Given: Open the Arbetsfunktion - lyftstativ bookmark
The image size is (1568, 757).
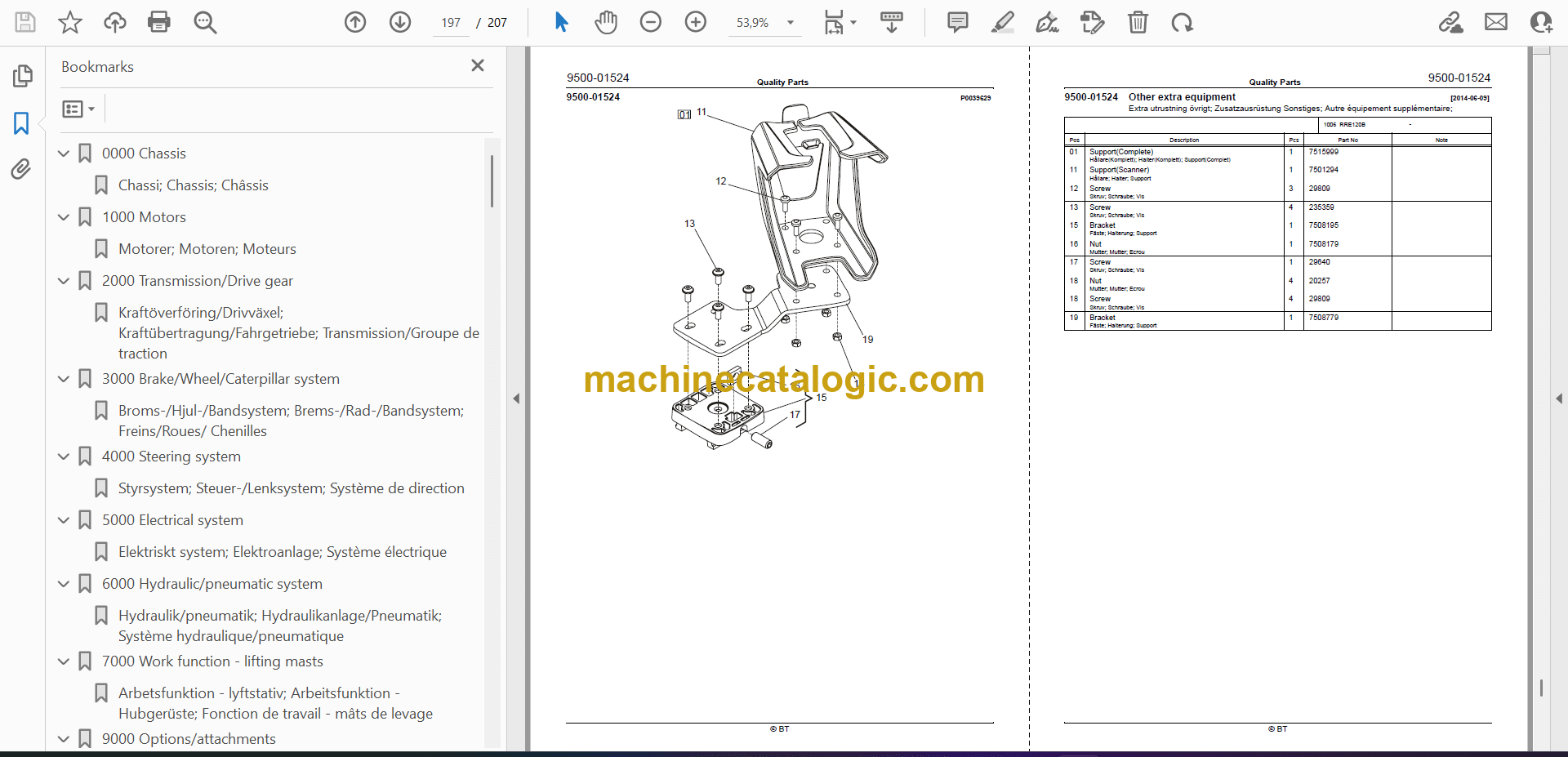Looking at the screenshot, I should [275, 703].
